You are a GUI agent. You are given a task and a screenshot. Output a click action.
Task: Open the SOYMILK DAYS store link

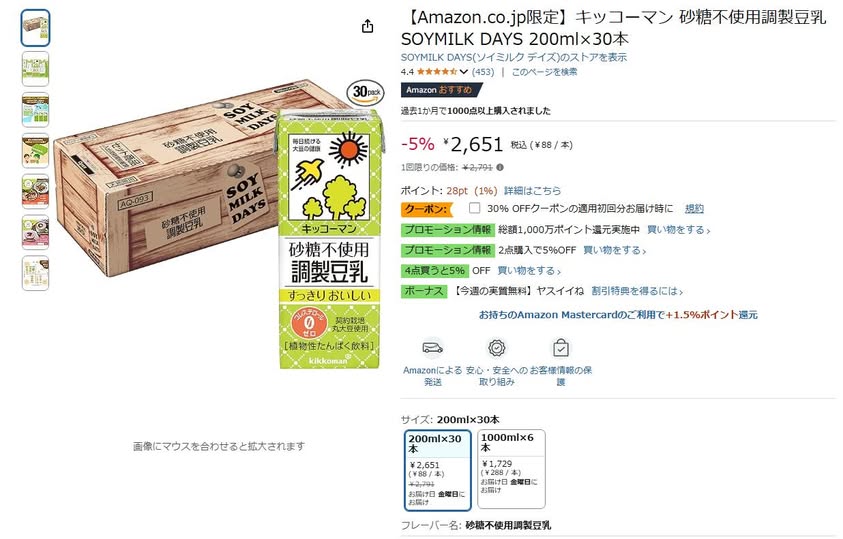[514, 57]
